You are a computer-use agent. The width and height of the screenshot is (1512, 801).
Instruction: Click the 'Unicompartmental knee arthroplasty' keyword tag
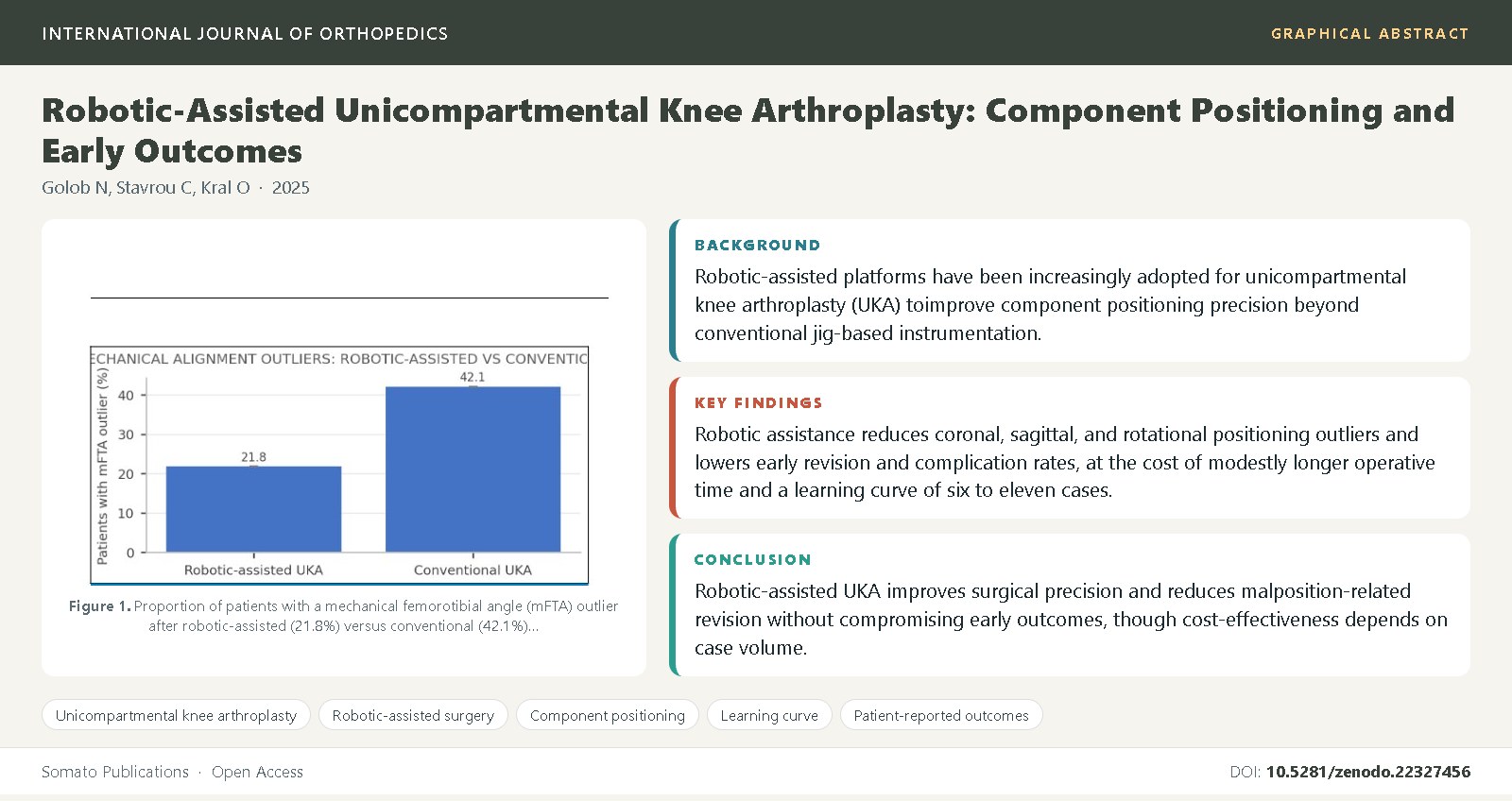[176, 715]
